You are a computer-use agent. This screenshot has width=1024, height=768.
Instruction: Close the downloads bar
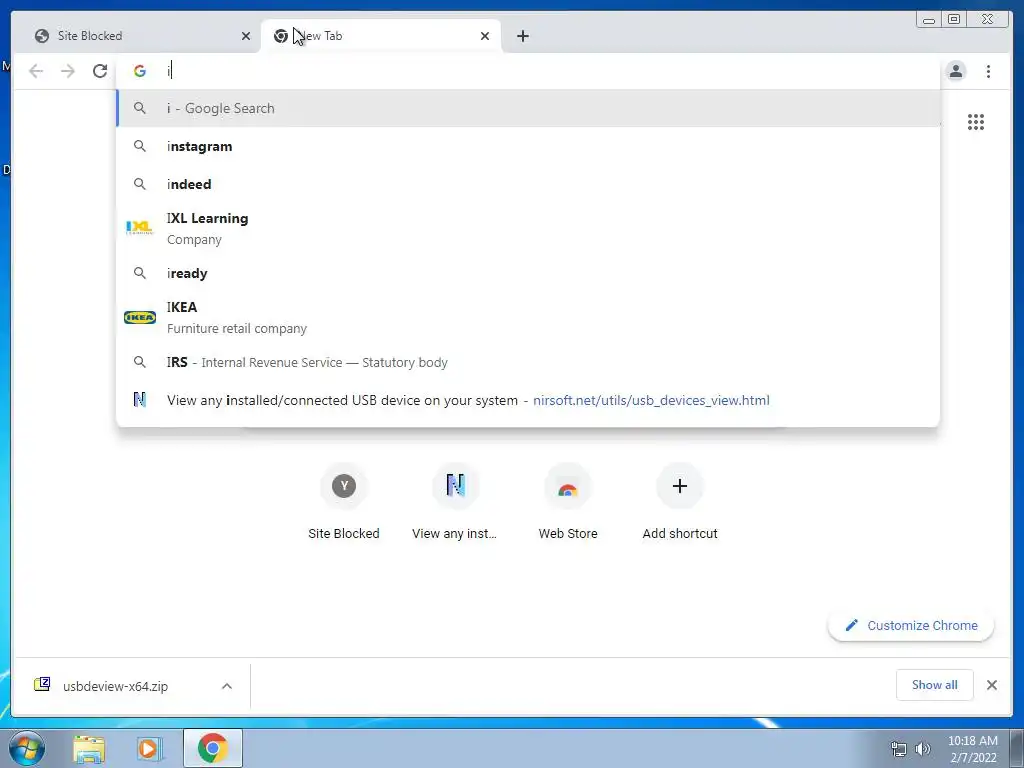pyautogui.click(x=991, y=685)
